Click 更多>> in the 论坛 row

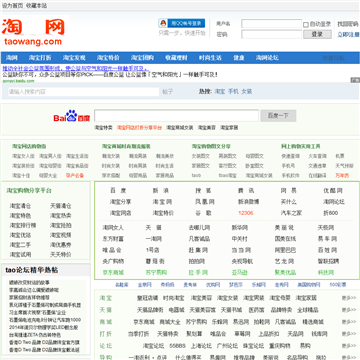(x=349, y=346)
